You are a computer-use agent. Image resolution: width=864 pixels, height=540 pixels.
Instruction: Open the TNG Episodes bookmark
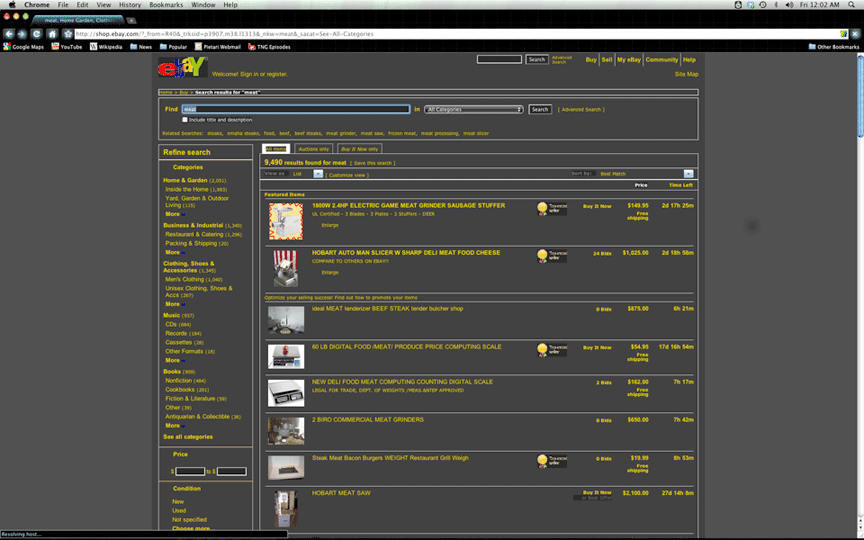point(269,47)
